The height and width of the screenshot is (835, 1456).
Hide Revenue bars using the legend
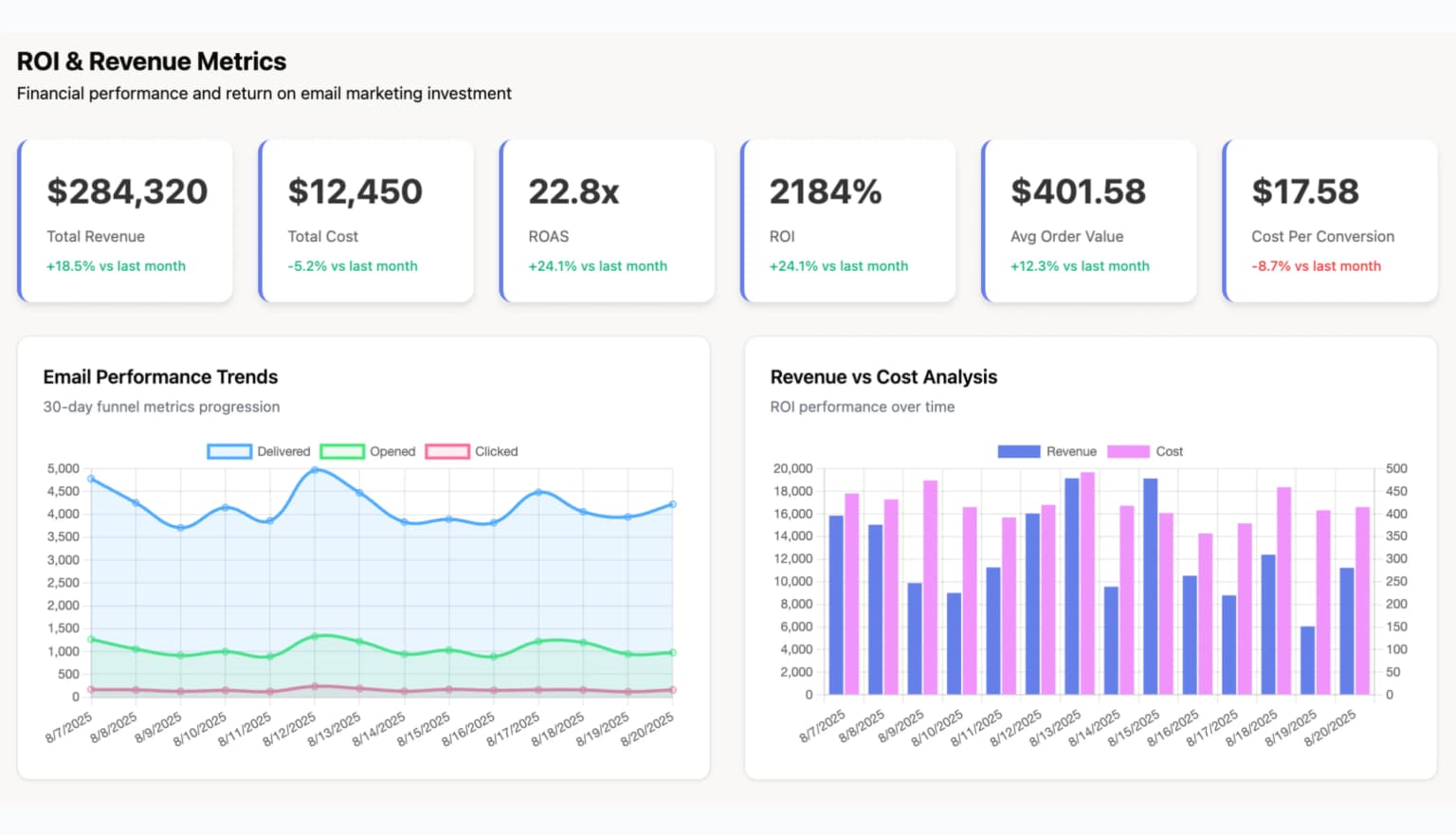click(1046, 451)
